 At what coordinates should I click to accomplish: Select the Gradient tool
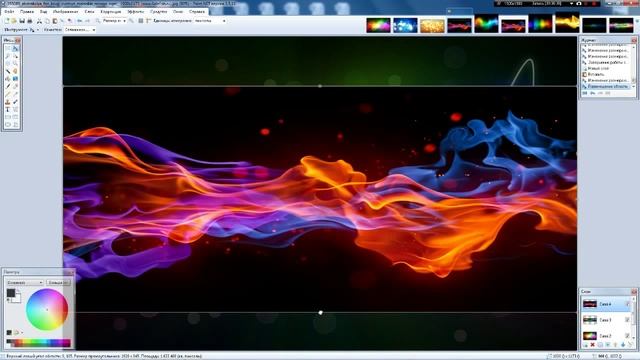click(15, 79)
